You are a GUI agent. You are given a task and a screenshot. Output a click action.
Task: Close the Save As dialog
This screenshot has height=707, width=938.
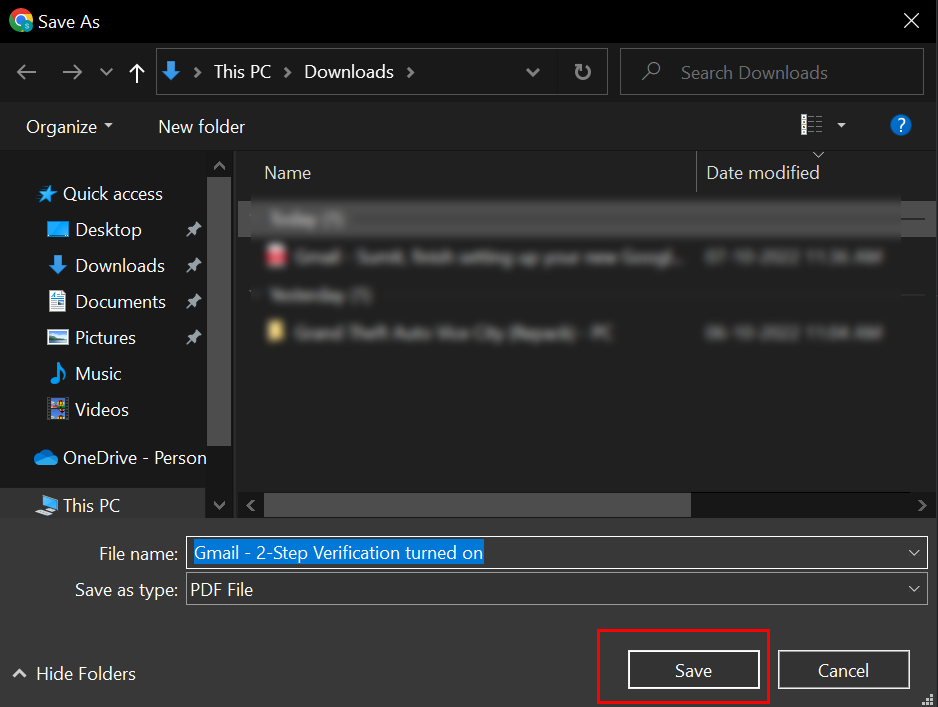[911, 21]
